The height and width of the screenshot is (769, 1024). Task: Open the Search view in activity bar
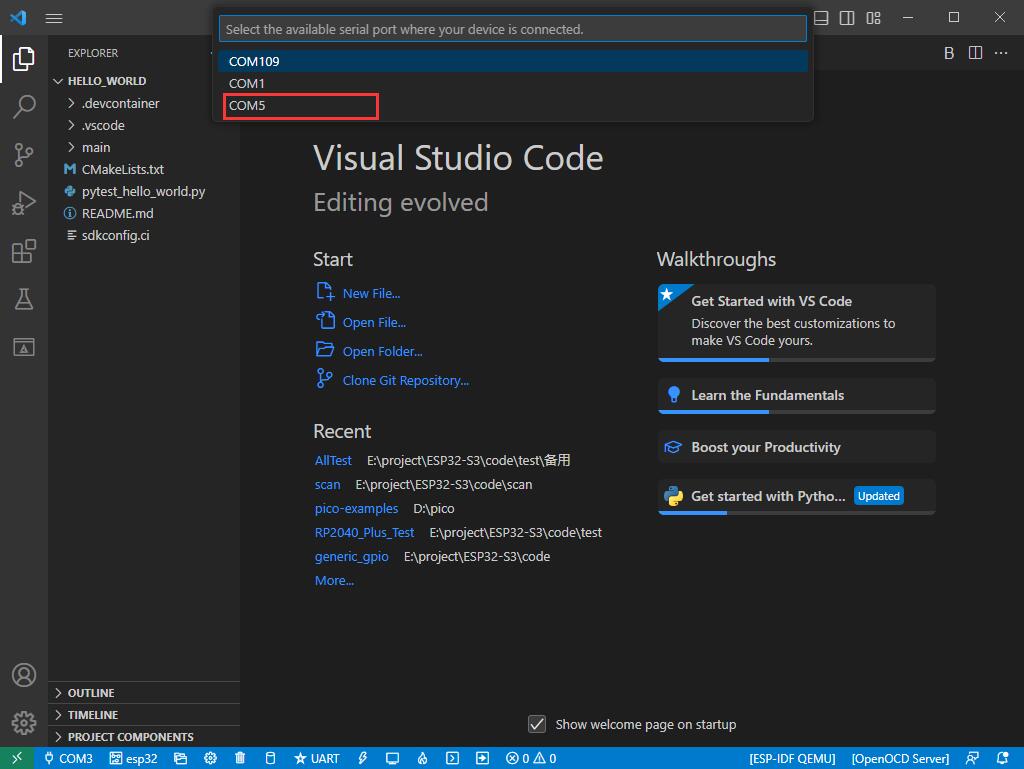pos(24,106)
